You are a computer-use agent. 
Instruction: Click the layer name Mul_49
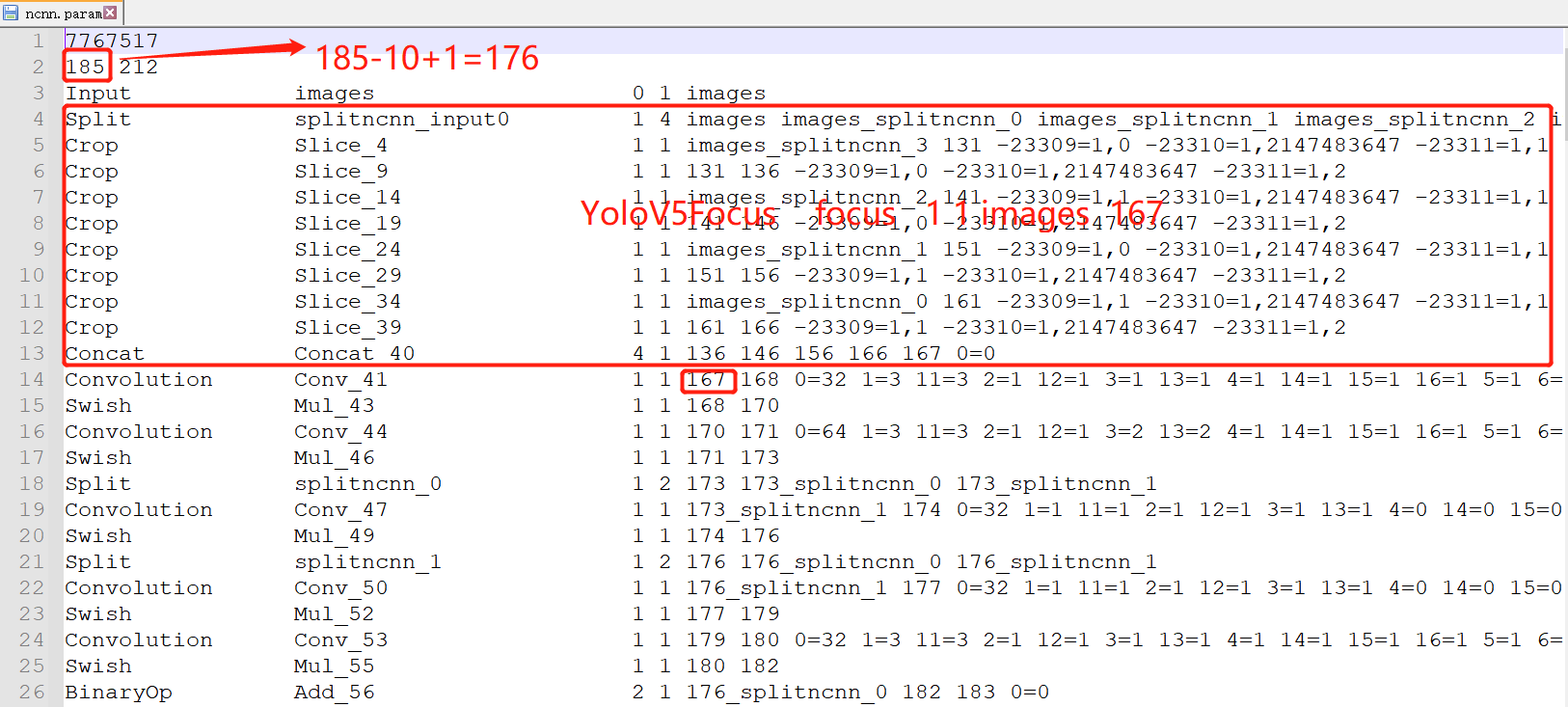(335, 535)
